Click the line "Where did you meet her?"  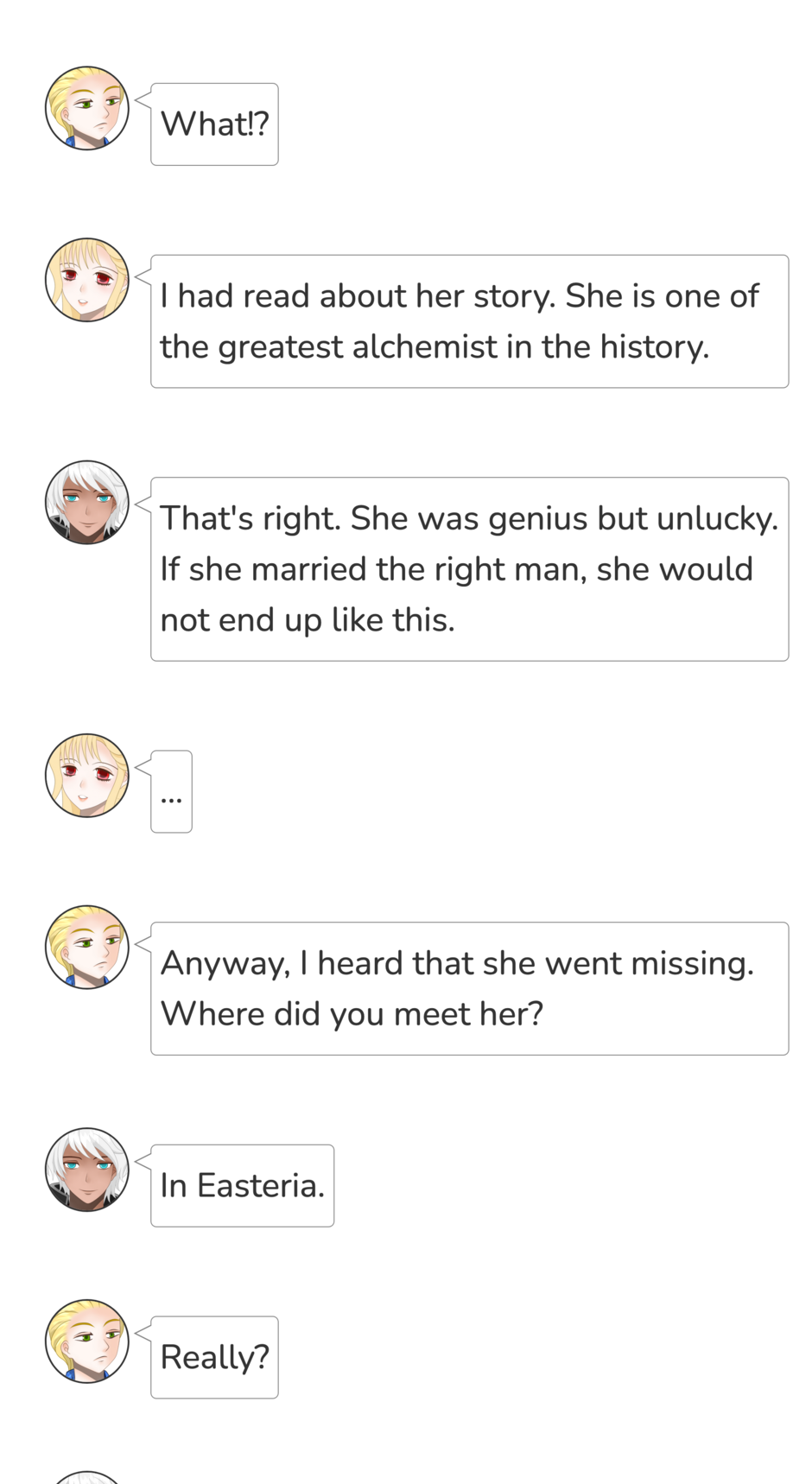click(x=352, y=1014)
